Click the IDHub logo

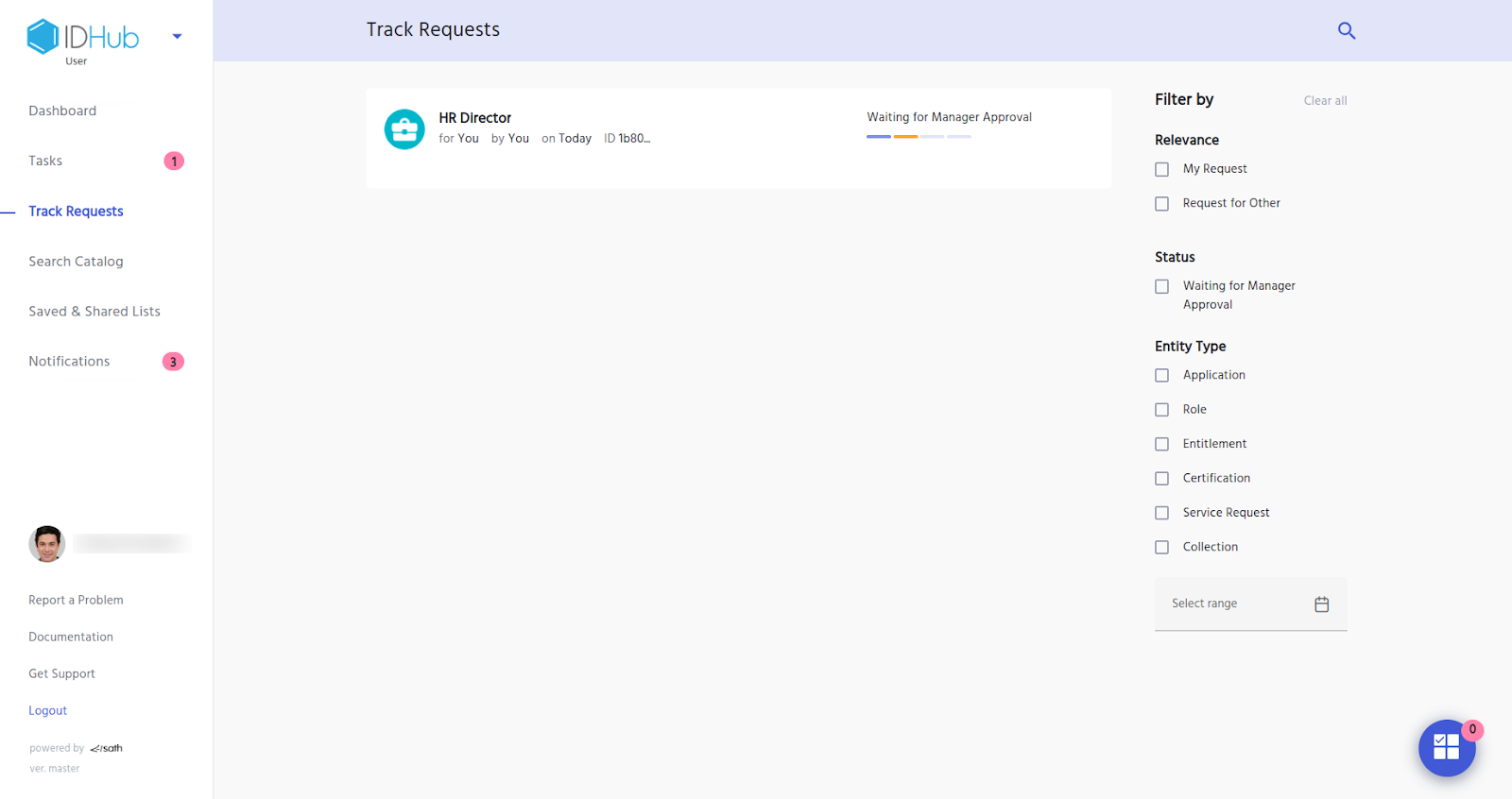[x=83, y=38]
